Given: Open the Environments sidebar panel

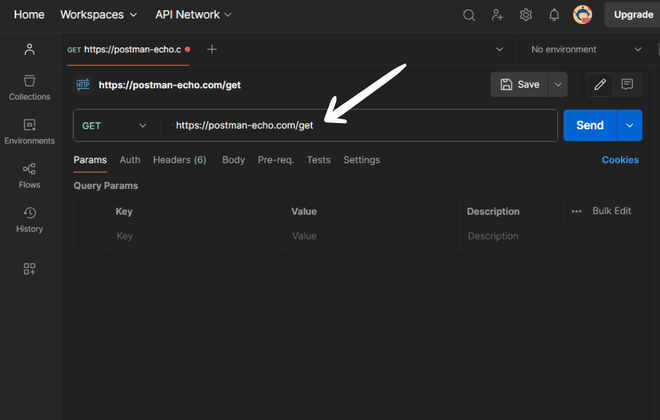Looking at the screenshot, I should (29, 132).
